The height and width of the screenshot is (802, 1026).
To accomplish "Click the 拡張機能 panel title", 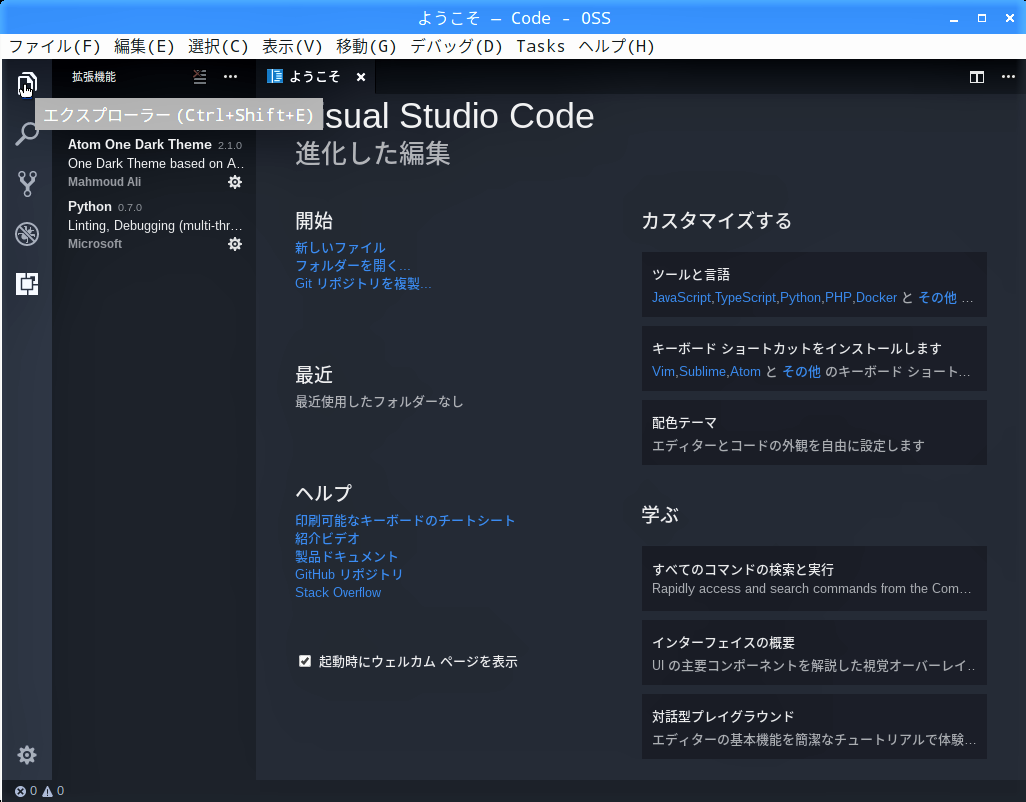I will click(94, 77).
